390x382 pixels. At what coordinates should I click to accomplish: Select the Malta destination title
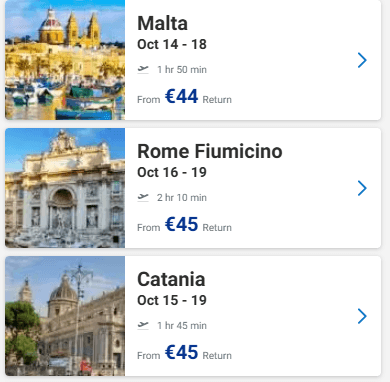click(x=162, y=23)
